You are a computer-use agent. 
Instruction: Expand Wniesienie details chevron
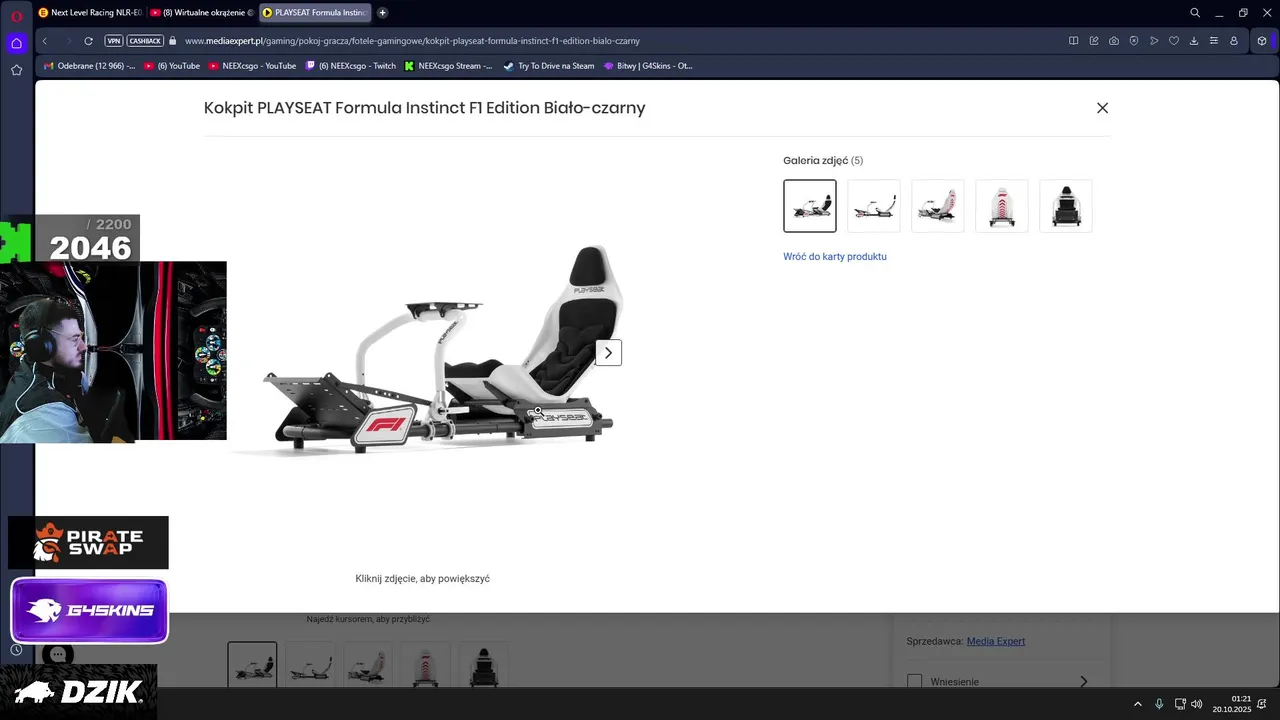(1083, 682)
